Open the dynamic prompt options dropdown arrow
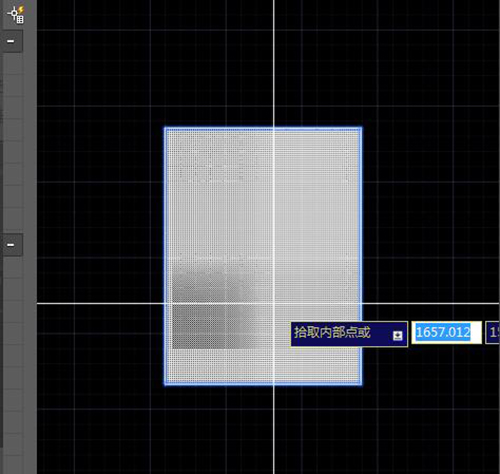The width and height of the screenshot is (500, 474). (x=397, y=335)
